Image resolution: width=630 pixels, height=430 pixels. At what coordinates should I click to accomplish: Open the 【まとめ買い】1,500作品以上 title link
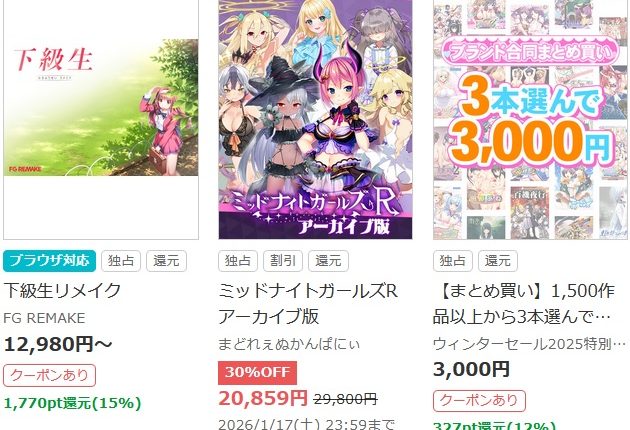click(x=524, y=303)
